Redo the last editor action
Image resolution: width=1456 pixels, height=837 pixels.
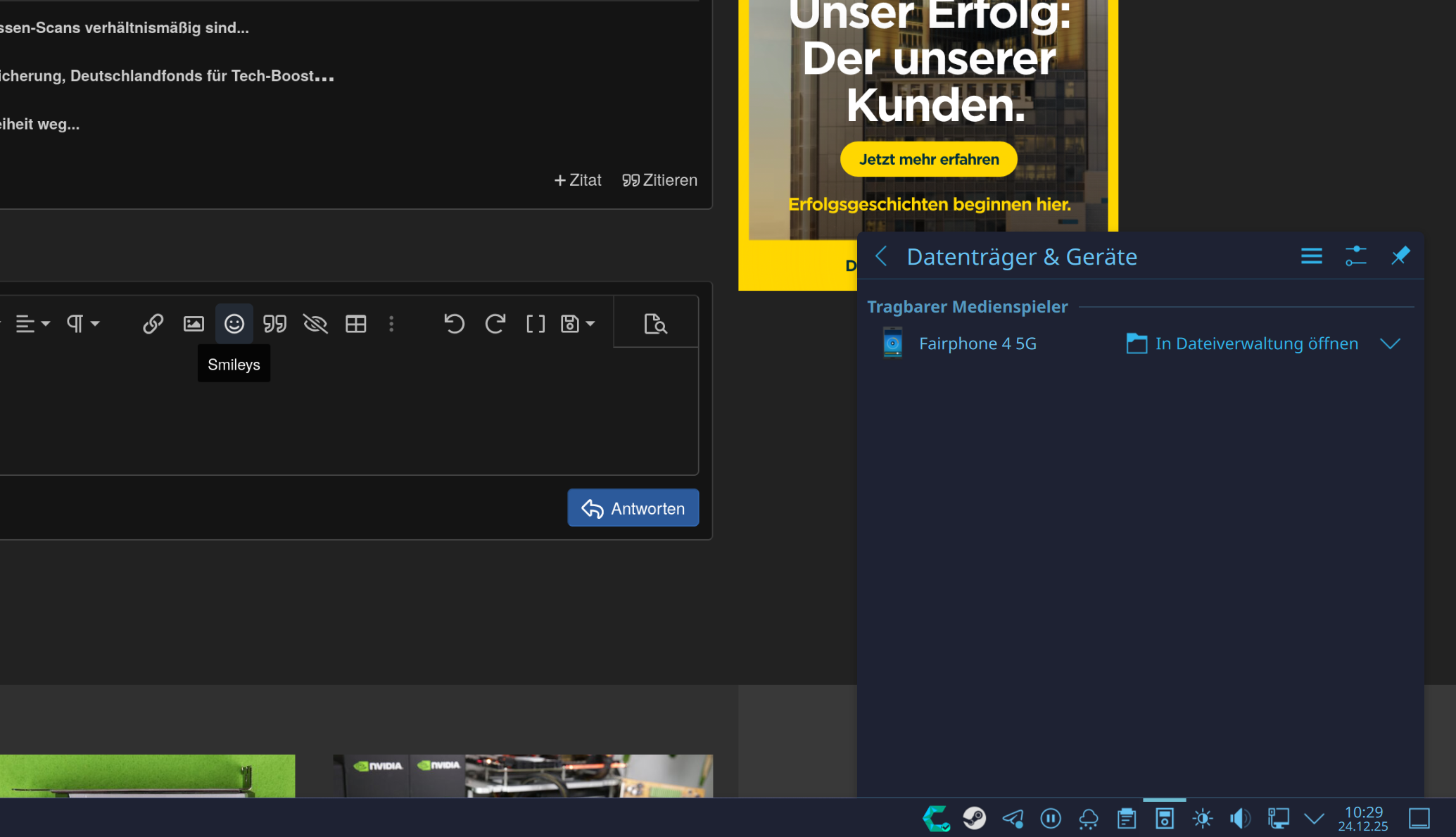click(495, 324)
